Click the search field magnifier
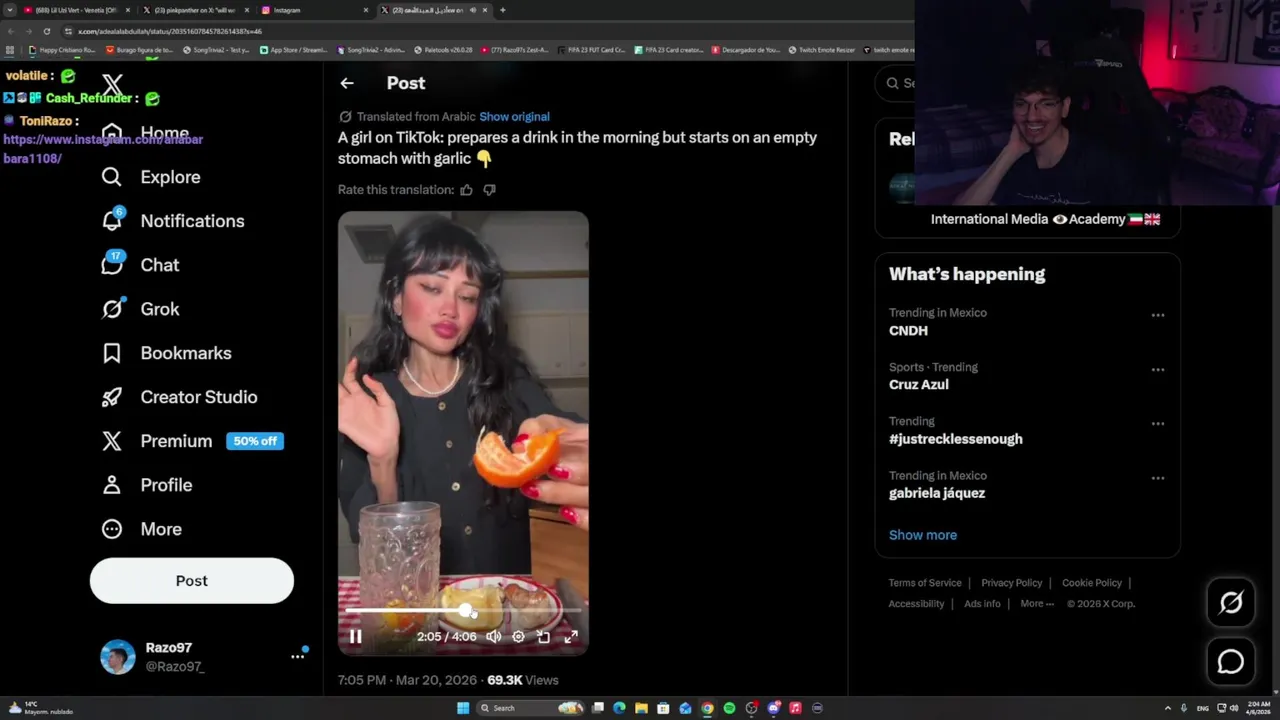Screen dimensions: 1280x720 (893, 83)
